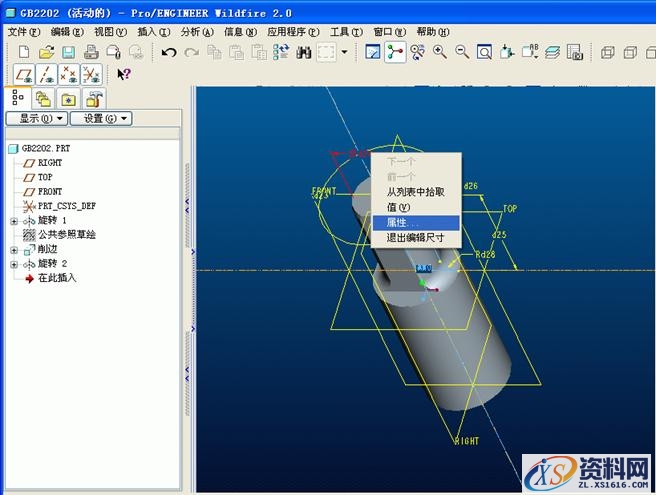Choose 退出编辑尺寸 from context menu
This screenshot has height=495, width=656.
coord(415,237)
